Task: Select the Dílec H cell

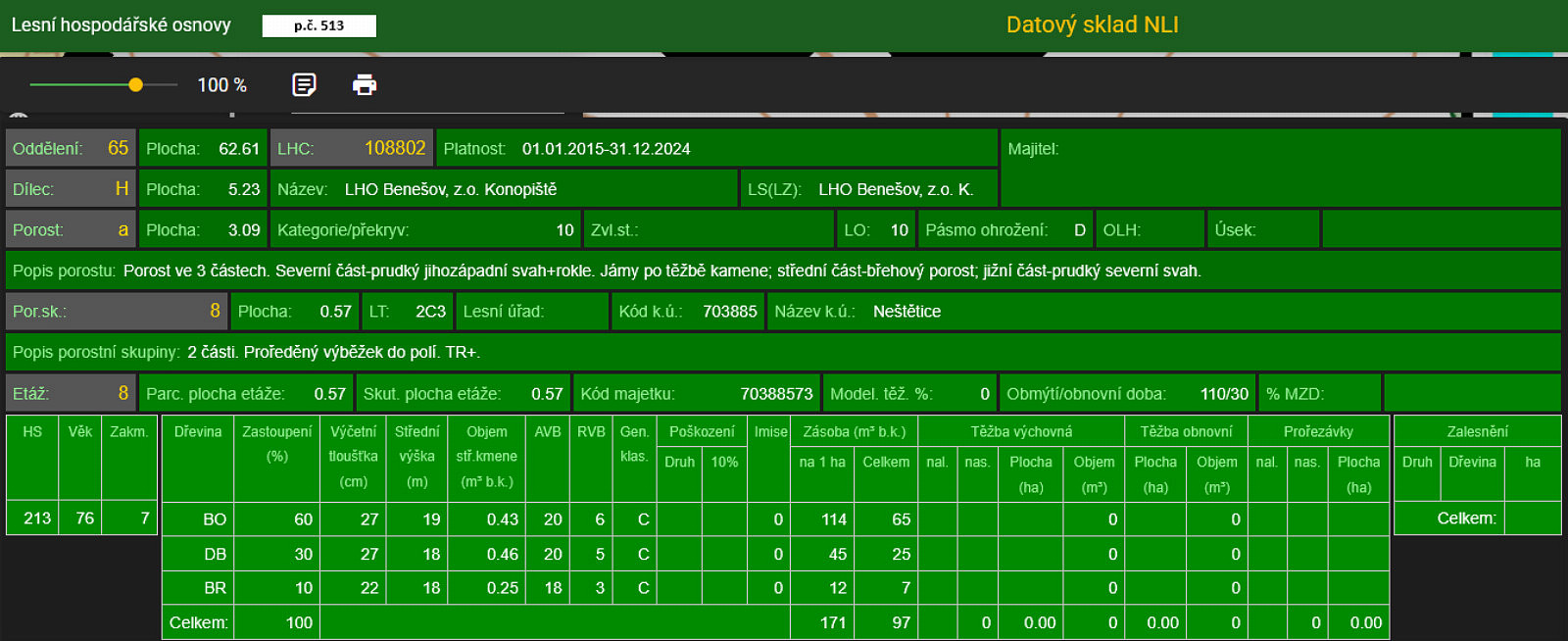Action: coord(71,189)
